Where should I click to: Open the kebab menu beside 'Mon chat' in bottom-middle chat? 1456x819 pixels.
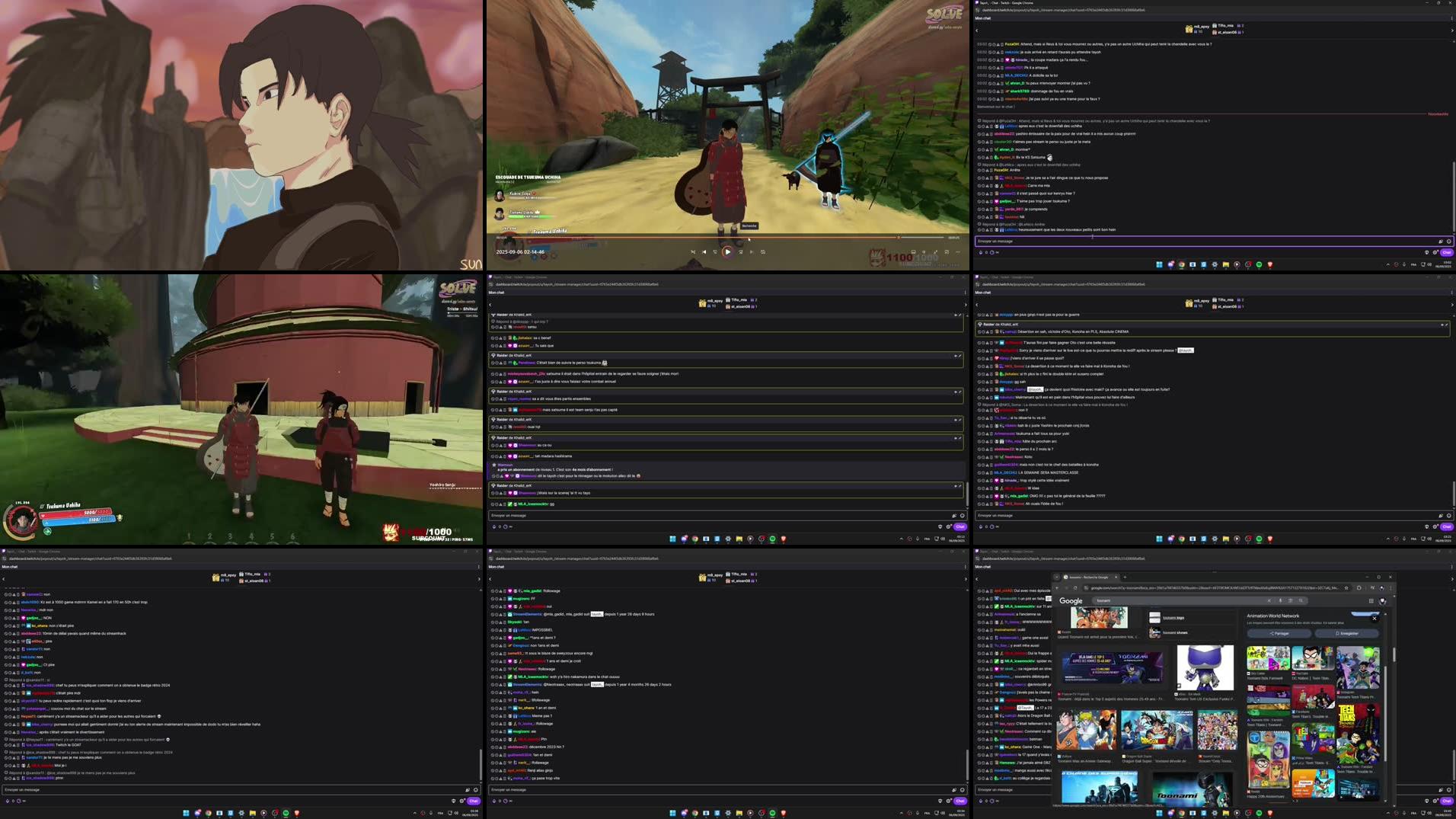pyautogui.click(x=965, y=566)
